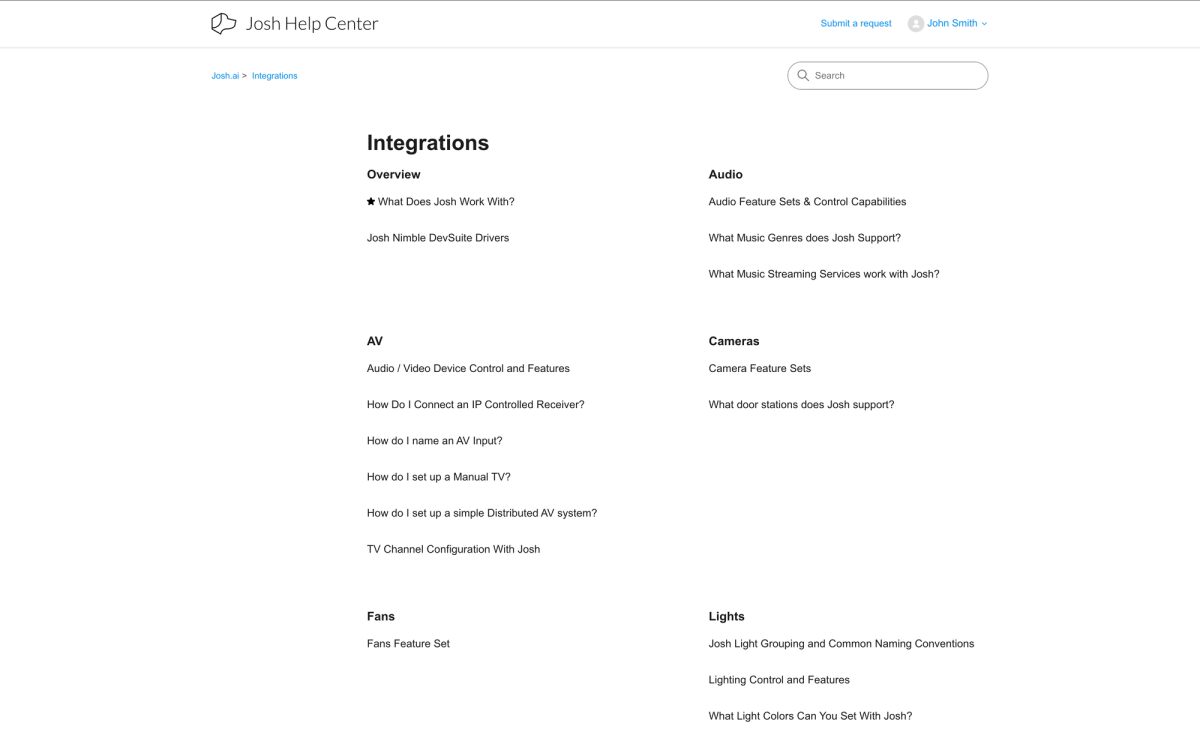Click the John Smith avatar icon
Viewport: 1200px width, 750px height.
(915, 23)
